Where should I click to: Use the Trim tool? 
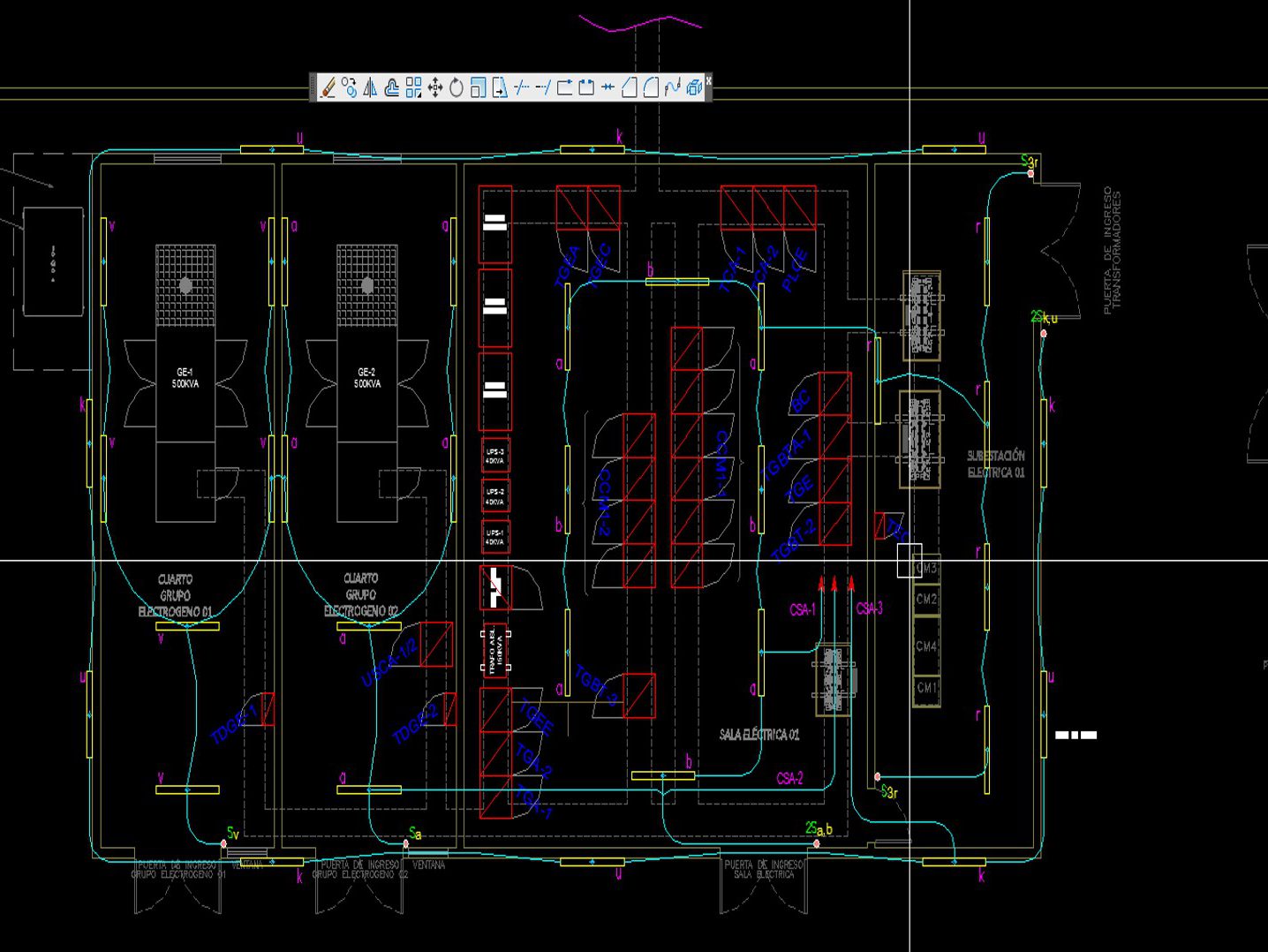pos(521,87)
